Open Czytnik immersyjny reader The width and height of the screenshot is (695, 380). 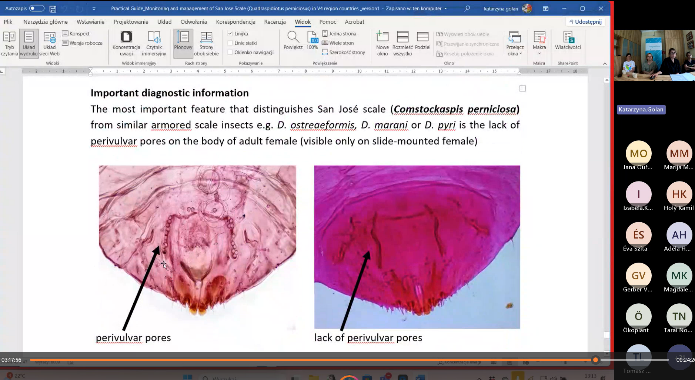coord(154,43)
